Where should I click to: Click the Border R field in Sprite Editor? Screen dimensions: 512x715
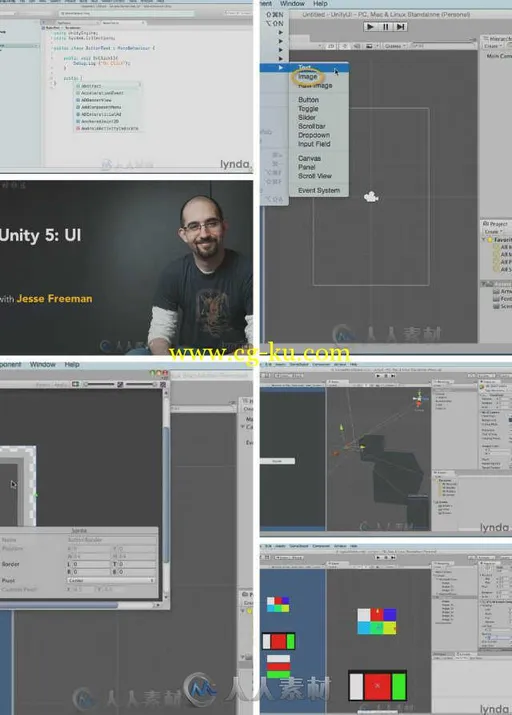click(x=90, y=571)
